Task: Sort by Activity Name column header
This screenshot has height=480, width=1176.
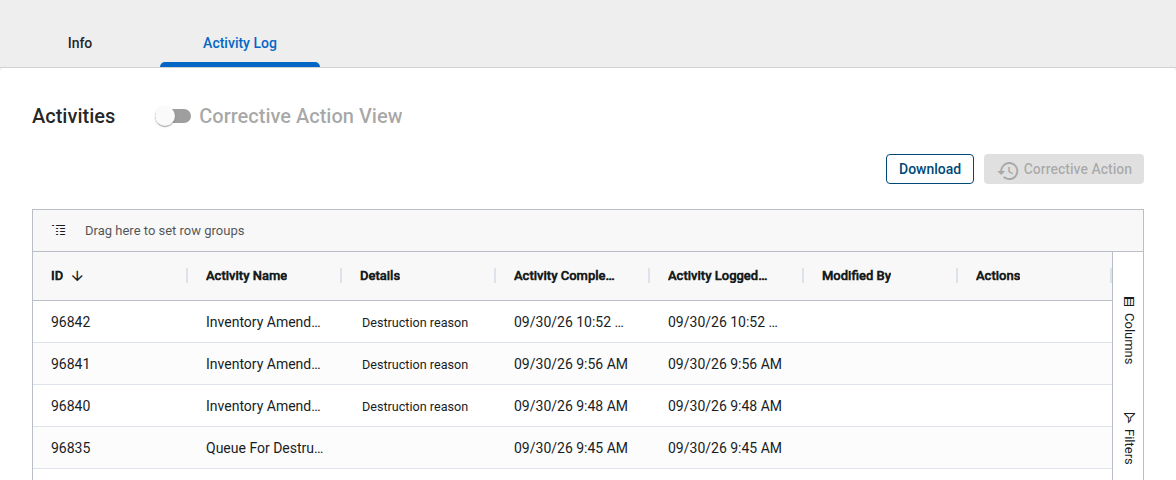Action: coord(246,276)
